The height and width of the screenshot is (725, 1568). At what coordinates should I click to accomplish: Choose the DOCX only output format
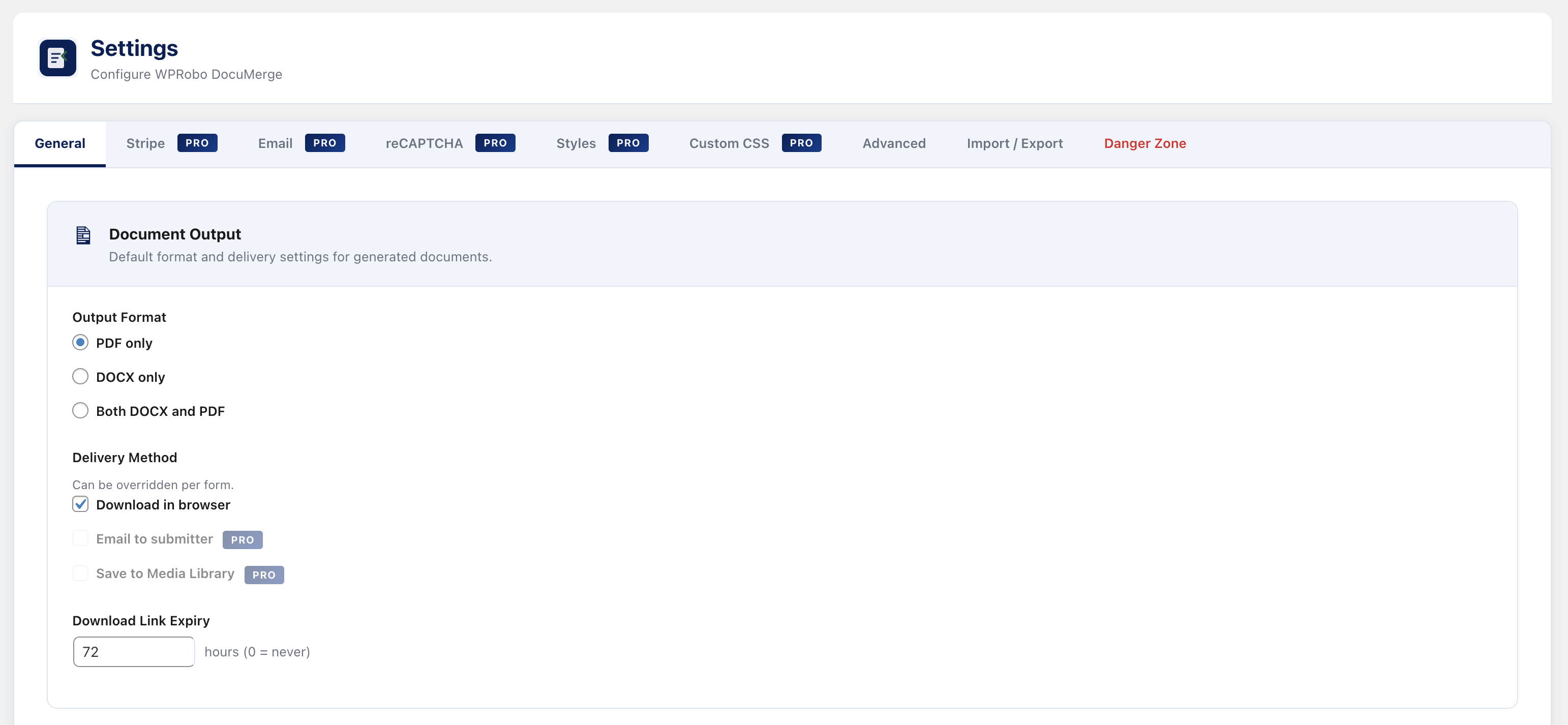[80, 377]
